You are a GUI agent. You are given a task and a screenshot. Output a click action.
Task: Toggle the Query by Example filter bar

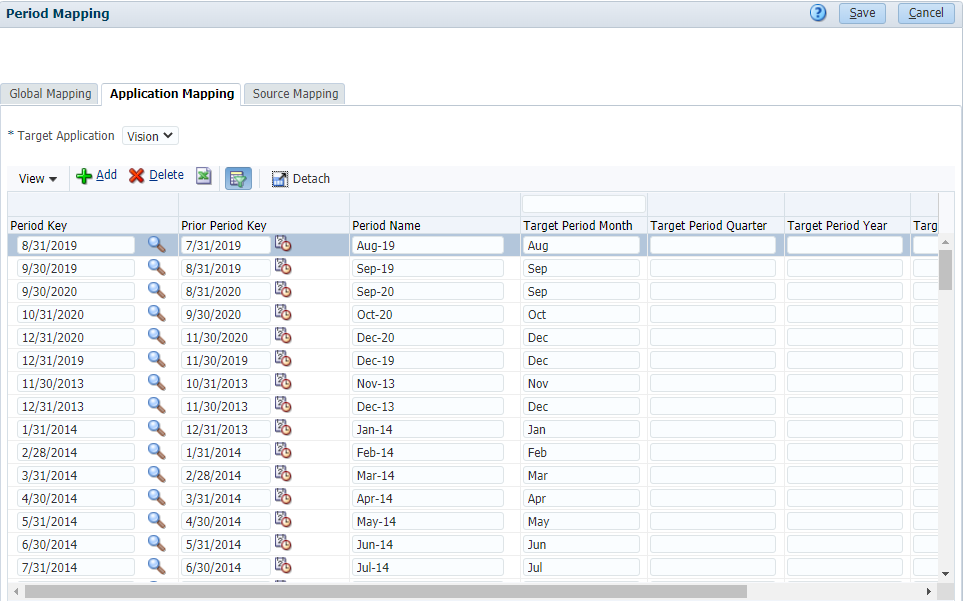[x=238, y=177]
